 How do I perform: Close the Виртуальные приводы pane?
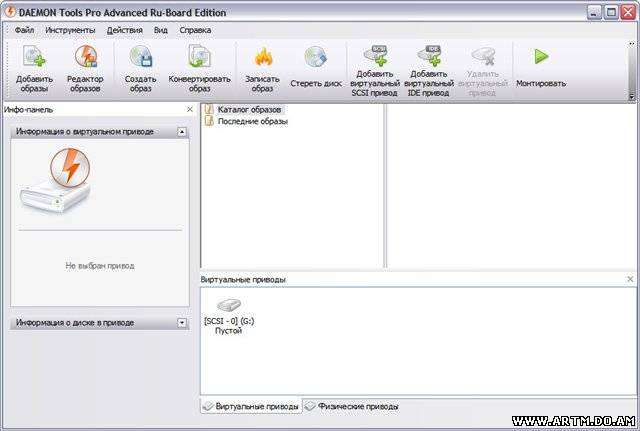630,279
